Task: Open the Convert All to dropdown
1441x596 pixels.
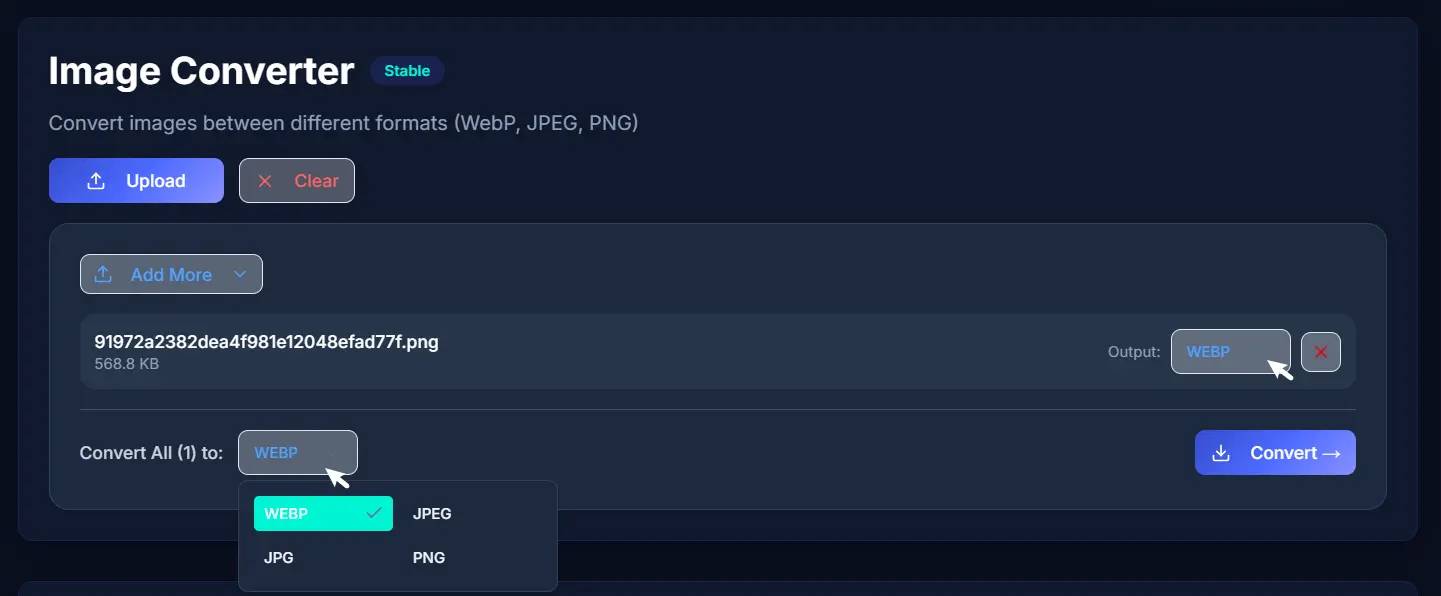Action: [x=297, y=453]
